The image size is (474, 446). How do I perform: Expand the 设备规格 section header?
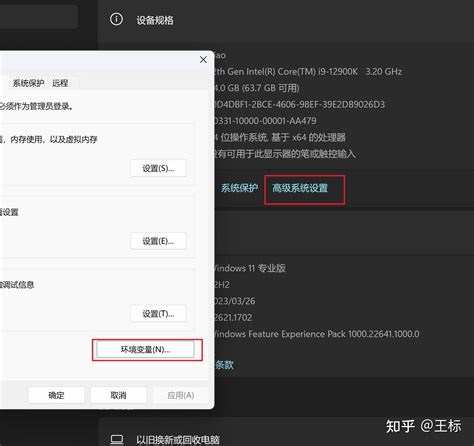coord(287,20)
